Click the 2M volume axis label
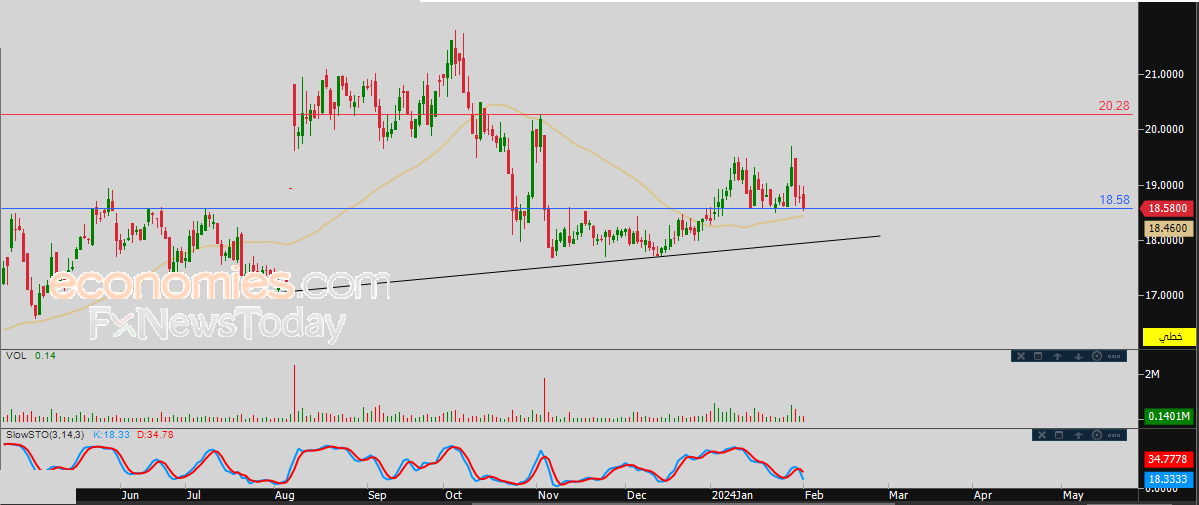Image resolution: width=1199 pixels, height=505 pixels. tap(1152, 374)
